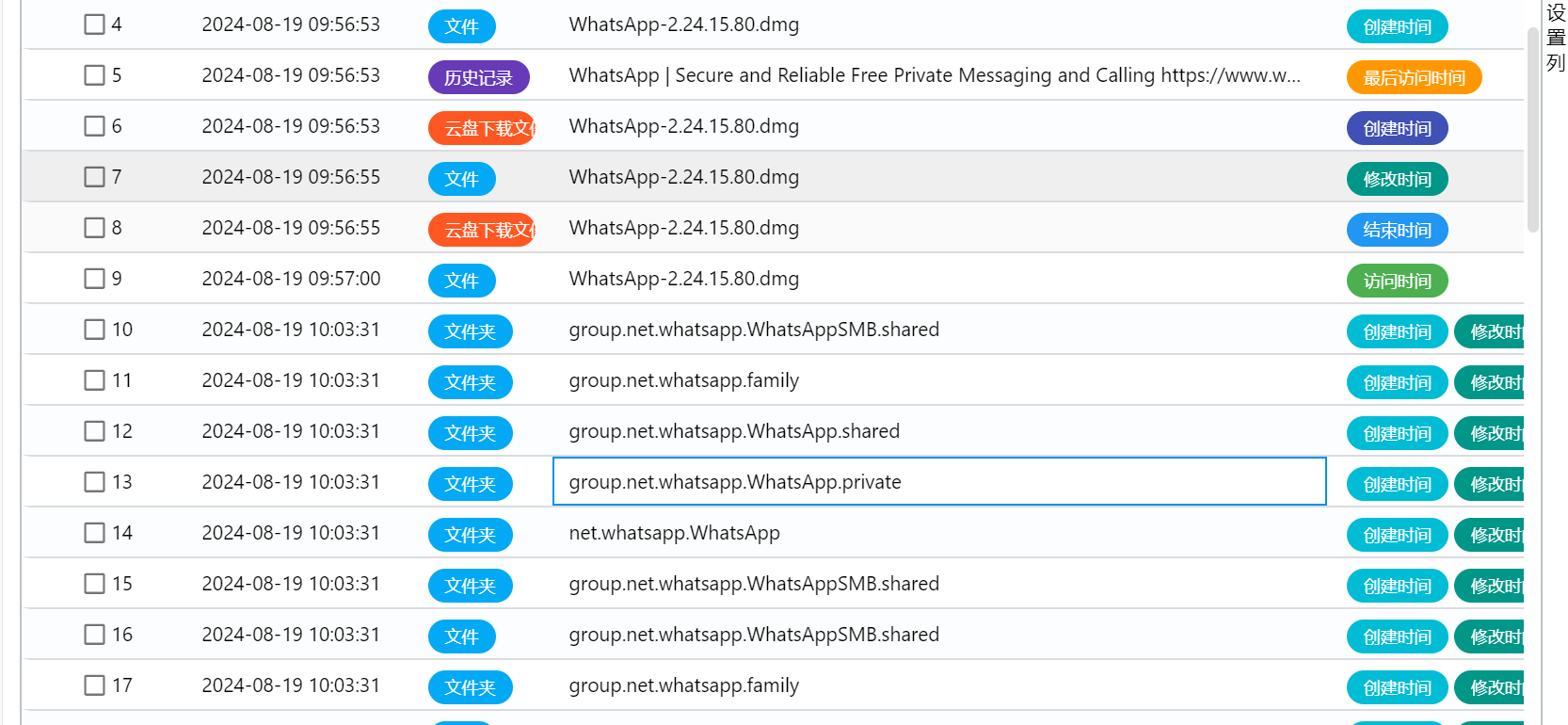Check the checkbox for row 5

click(94, 75)
